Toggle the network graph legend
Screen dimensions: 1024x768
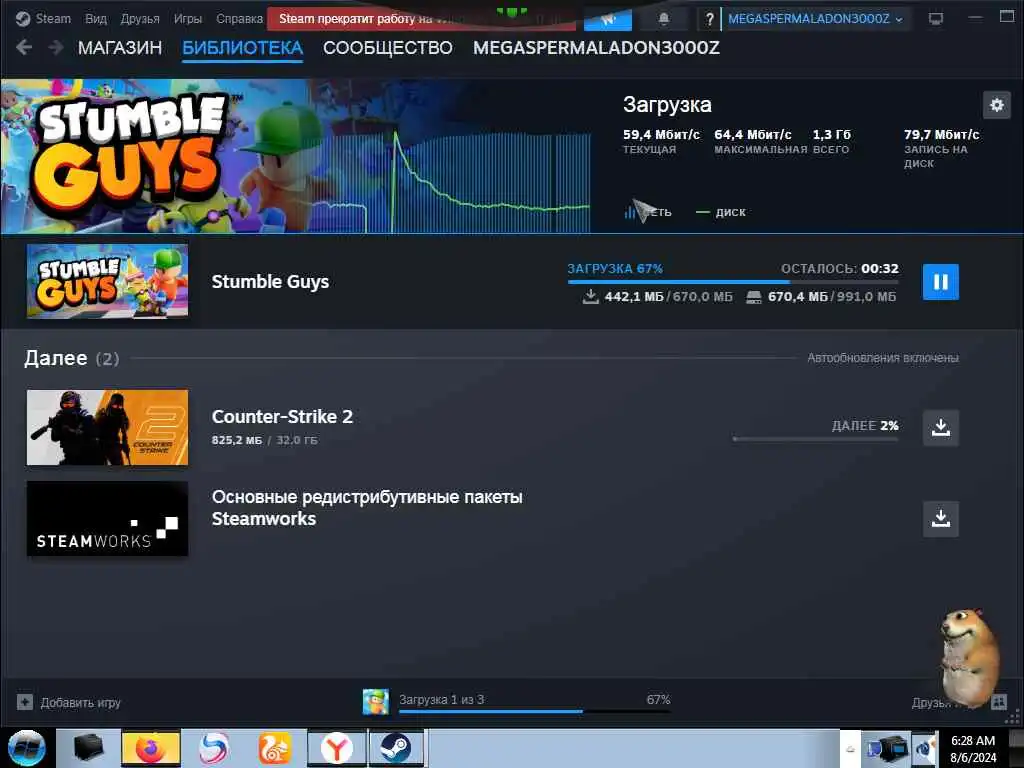click(x=648, y=212)
